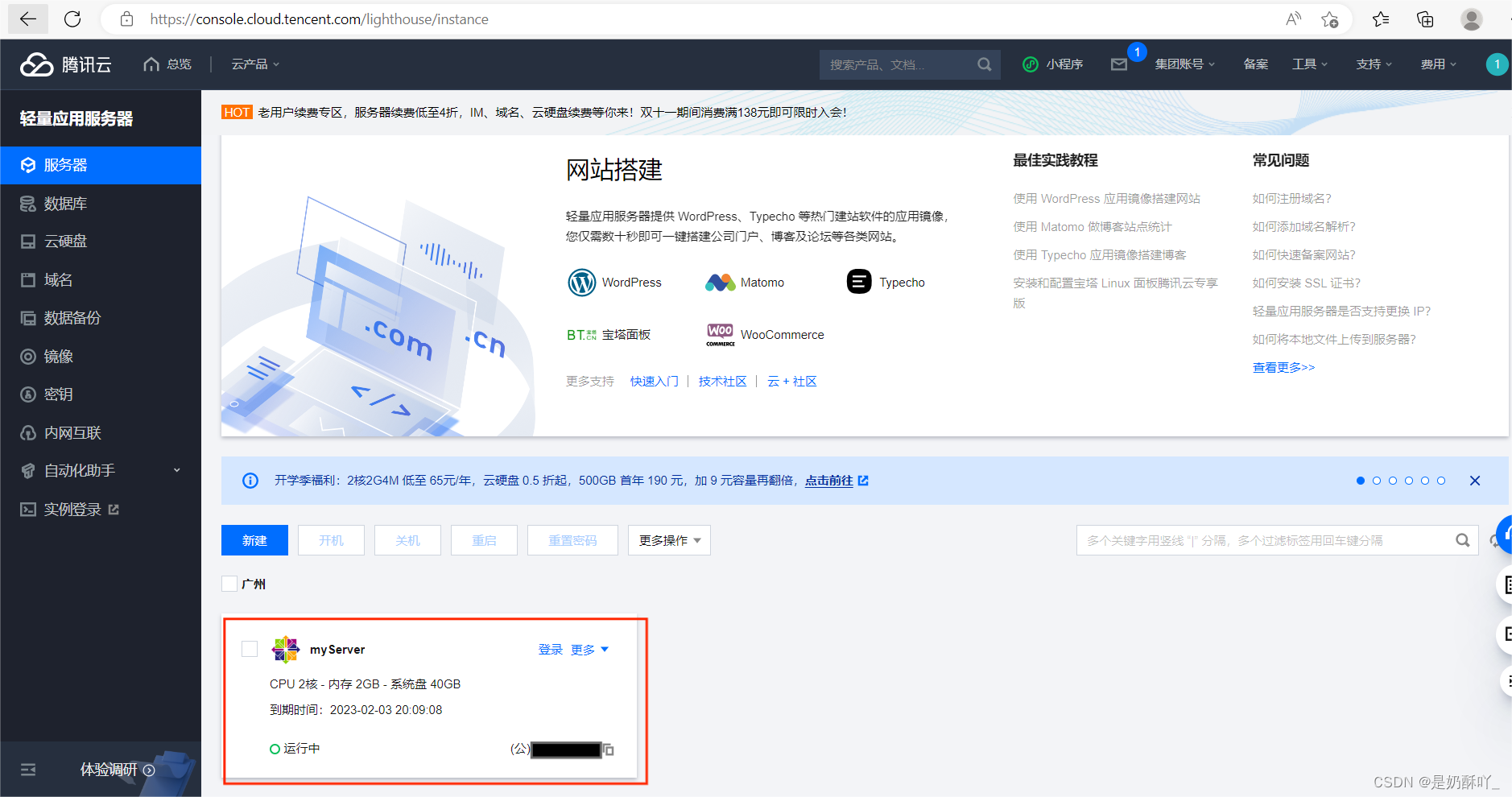Click the 重置密码 button
The image size is (1512, 797).
coord(572,540)
